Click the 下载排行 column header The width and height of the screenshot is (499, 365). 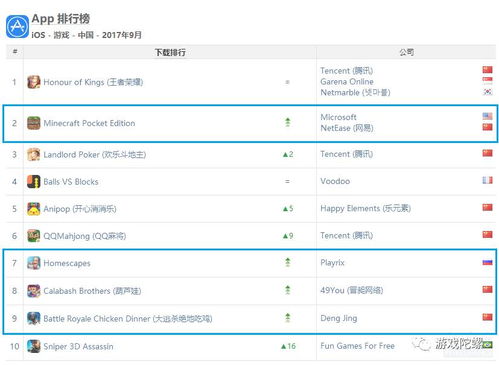(170, 52)
